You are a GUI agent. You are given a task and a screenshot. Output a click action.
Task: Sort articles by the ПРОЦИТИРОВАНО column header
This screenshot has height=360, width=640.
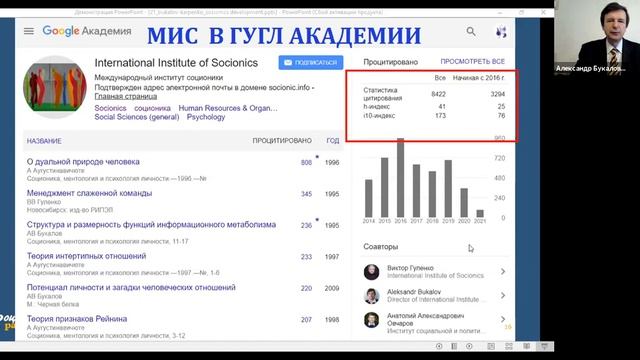click(x=282, y=141)
